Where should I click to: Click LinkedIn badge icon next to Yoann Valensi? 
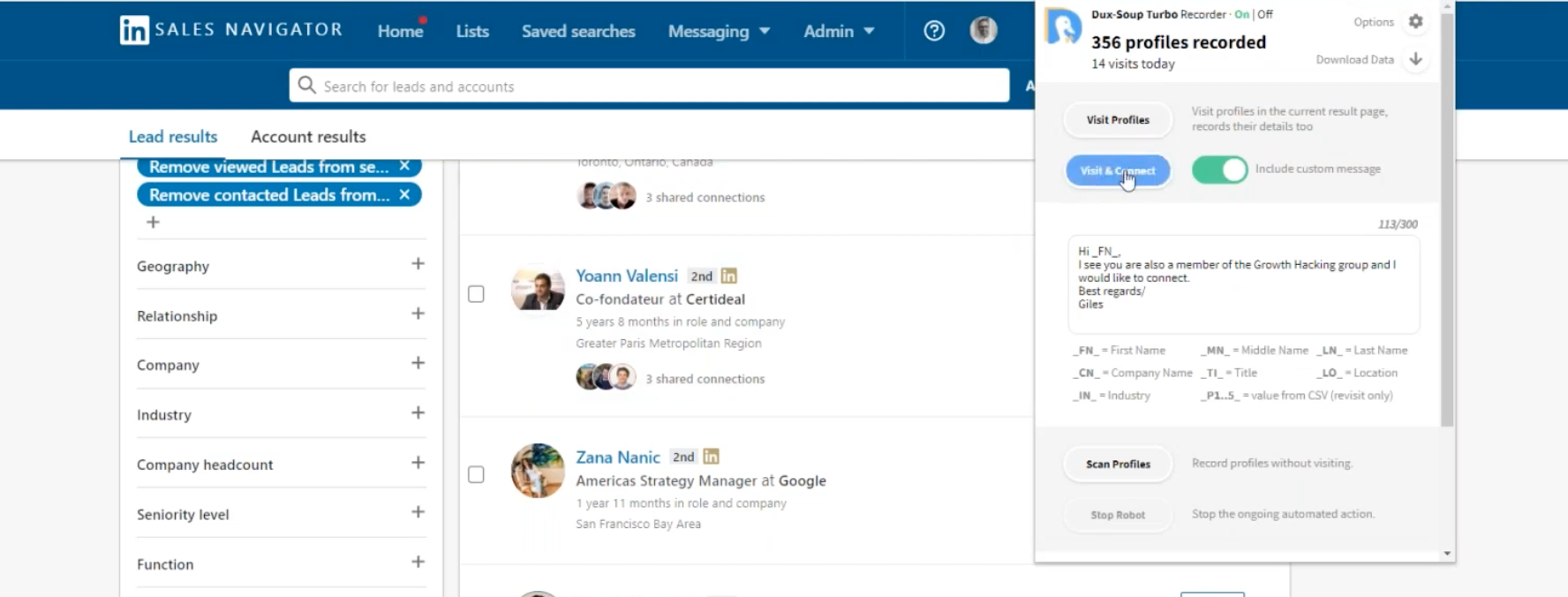point(729,276)
